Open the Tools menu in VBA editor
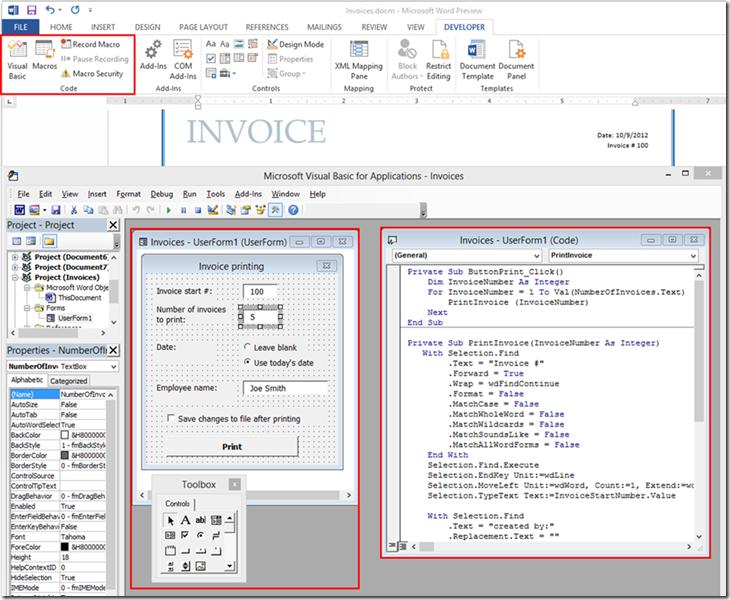Viewport: 730px width, 600px height. 216,194
